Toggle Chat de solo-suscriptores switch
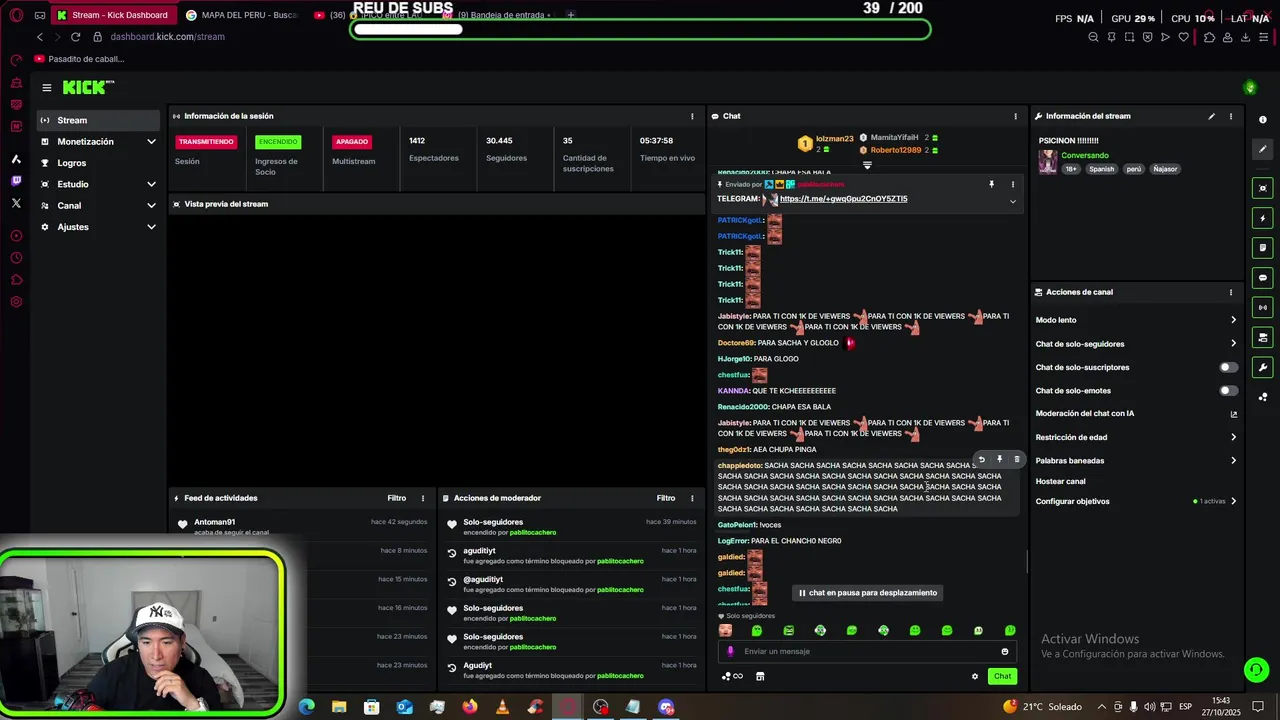Viewport: 1280px width, 720px height. click(1228, 367)
